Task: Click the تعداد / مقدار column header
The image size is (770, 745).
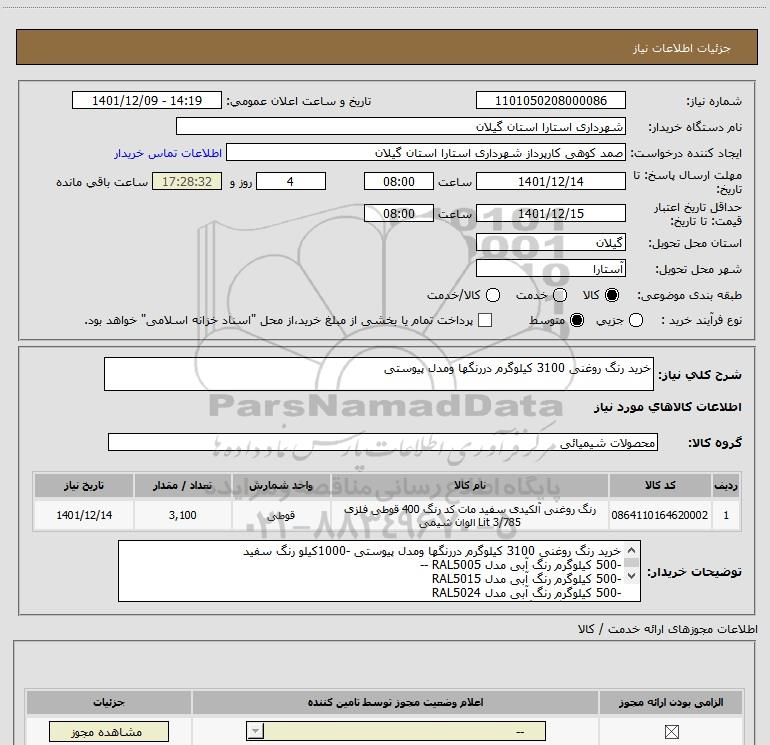Action: (183, 485)
